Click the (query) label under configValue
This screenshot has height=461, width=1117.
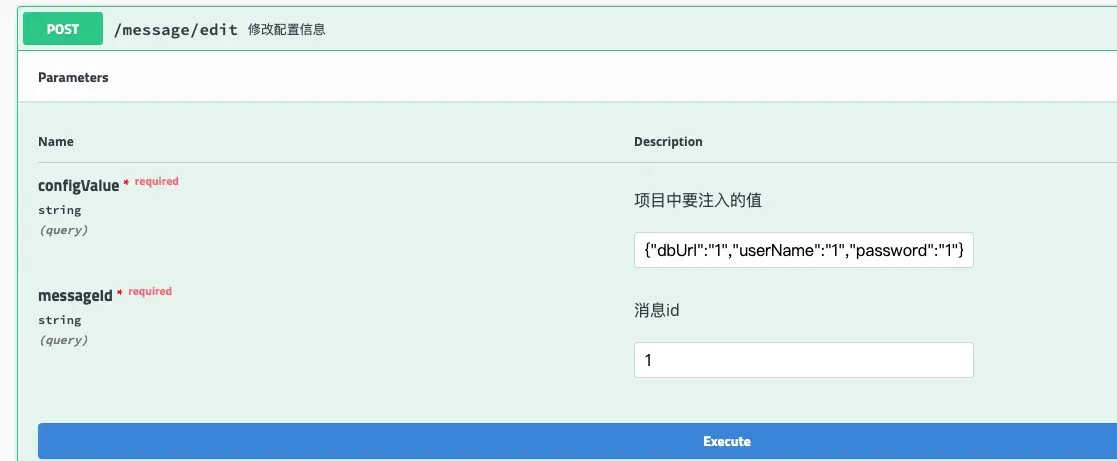63,230
